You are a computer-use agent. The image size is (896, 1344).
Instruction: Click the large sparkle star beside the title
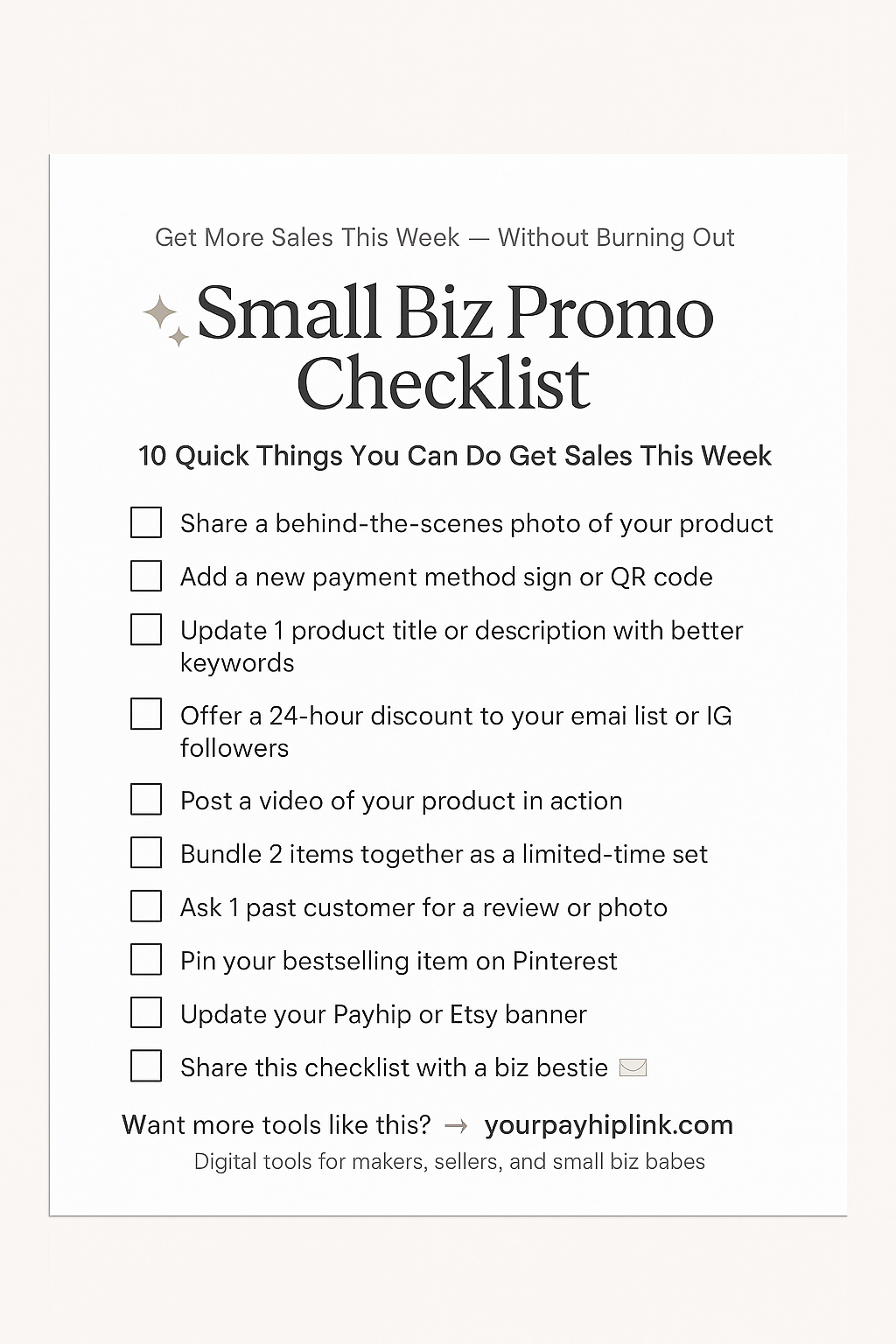coord(159,313)
